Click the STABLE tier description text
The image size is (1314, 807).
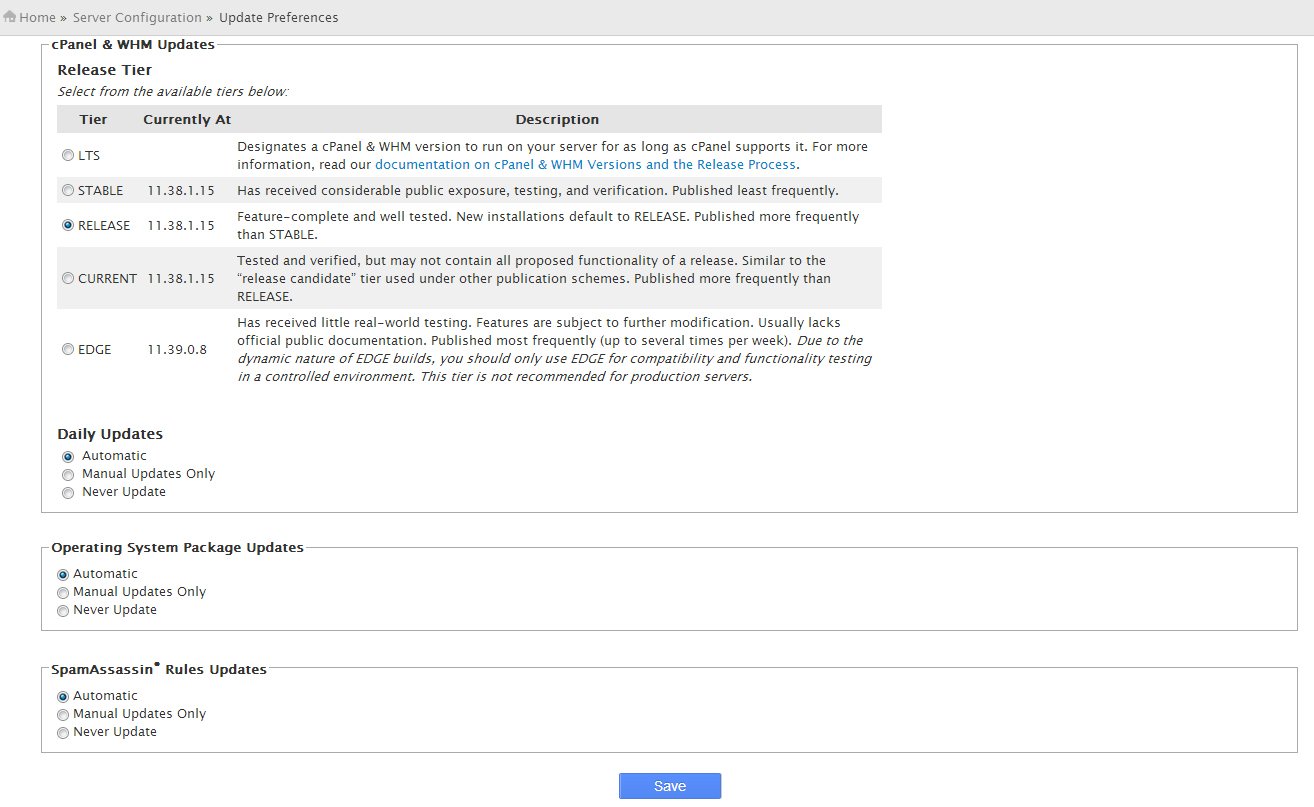(538, 190)
